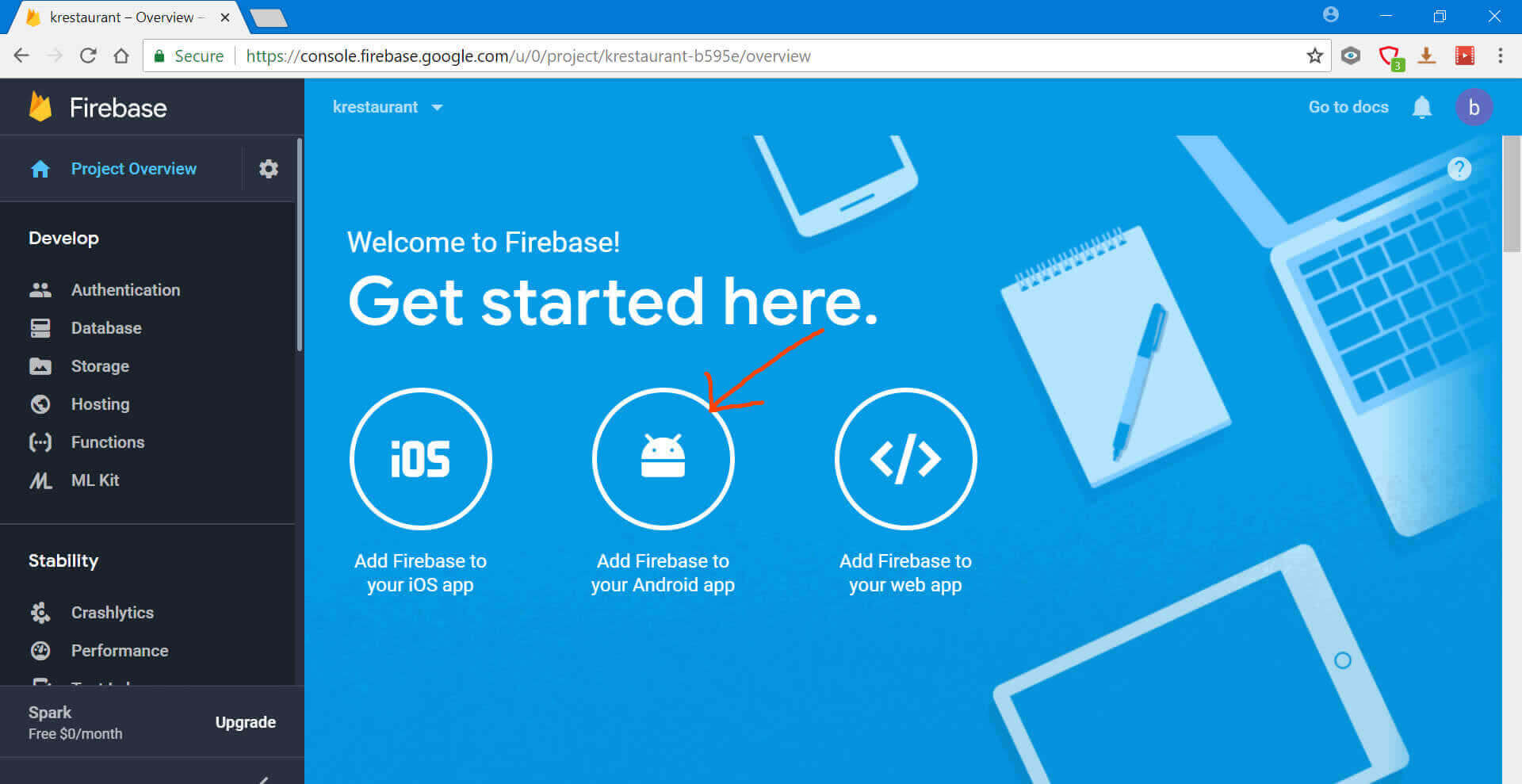The image size is (1522, 784).
Task: Go to Project Overview
Action: 133,169
